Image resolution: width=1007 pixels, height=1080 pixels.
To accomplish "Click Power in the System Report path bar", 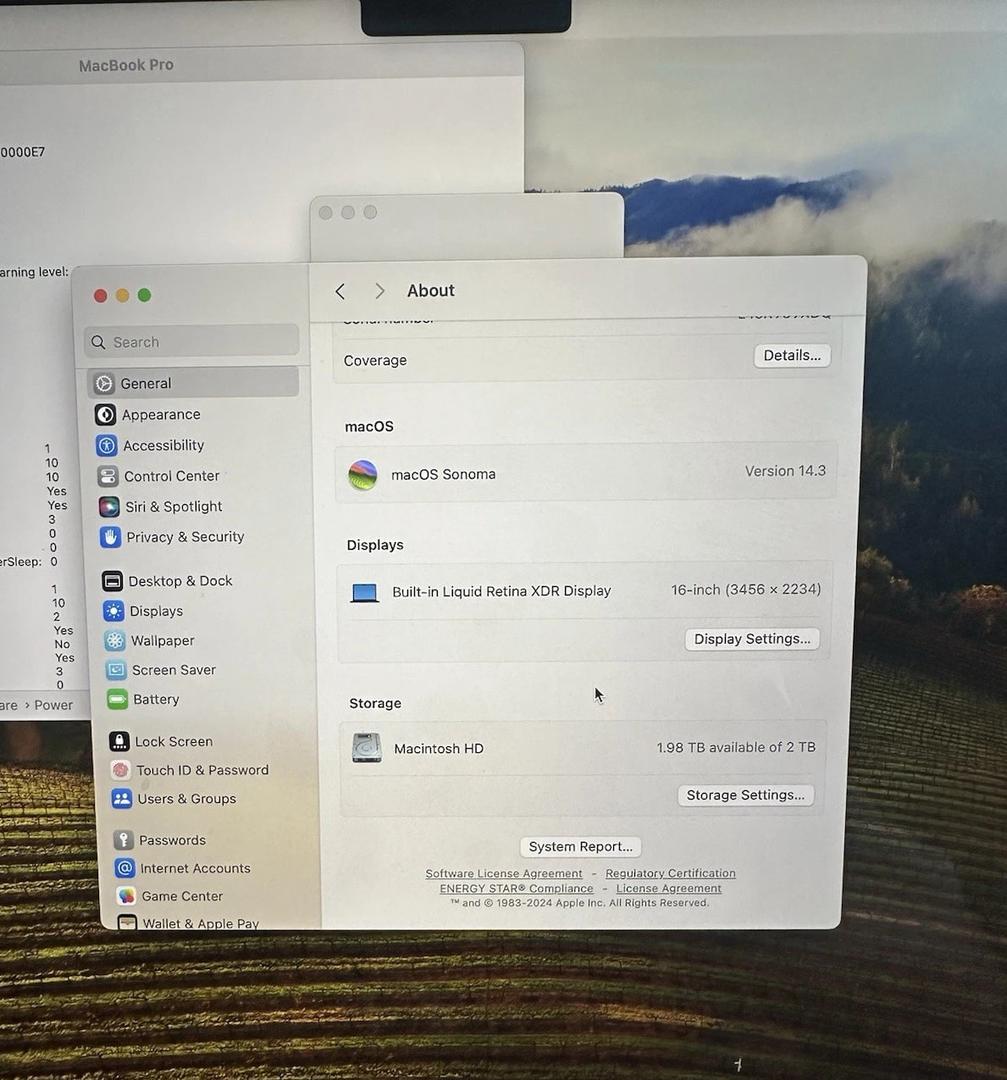I will [x=54, y=705].
